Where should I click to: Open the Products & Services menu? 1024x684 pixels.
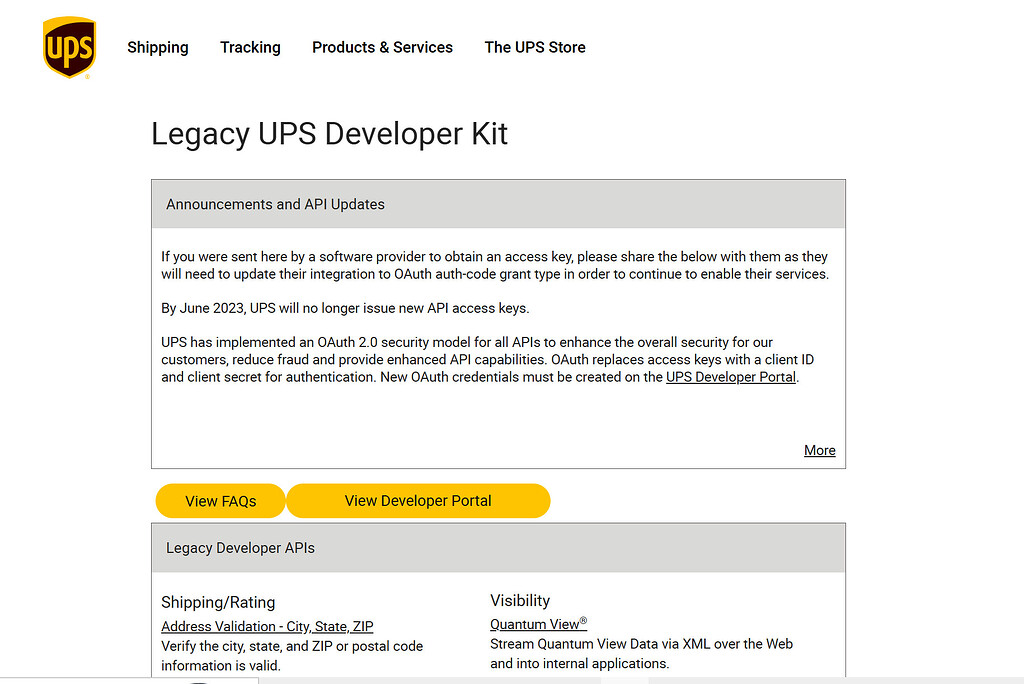click(x=382, y=47)
